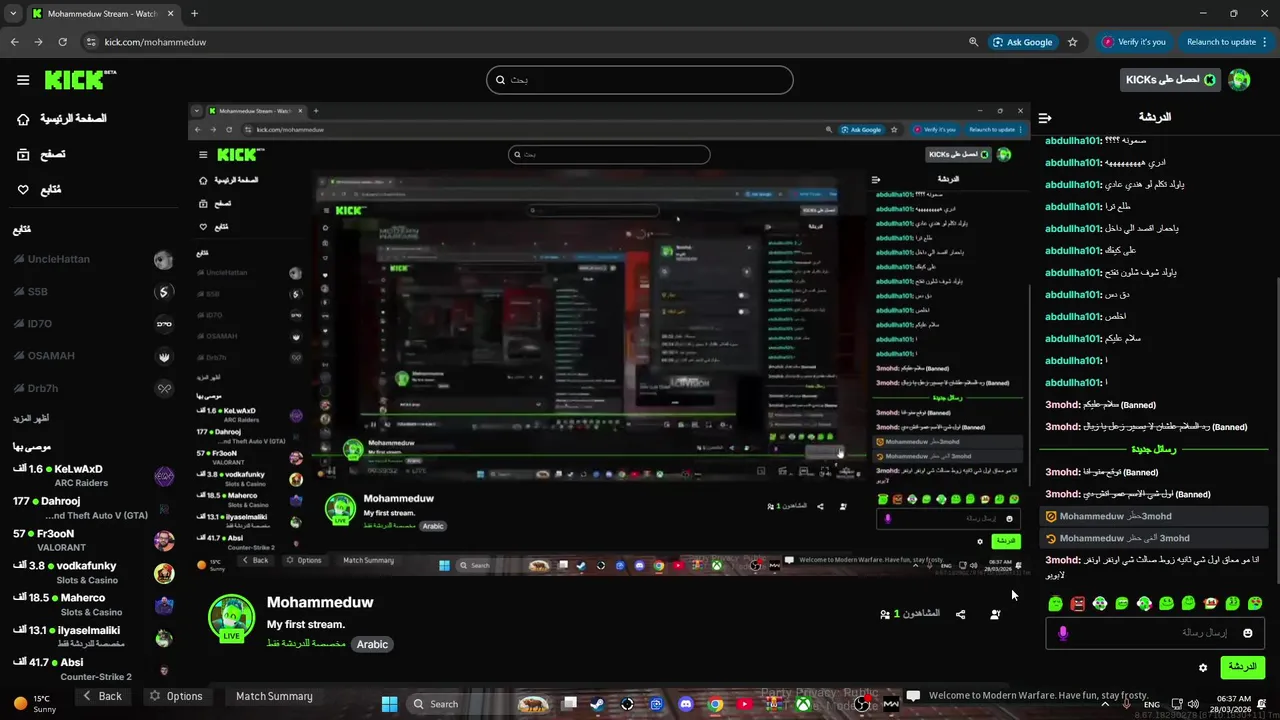Collapse the chat panel with arrow icon
Image resolution: width=1280 pixels, height=720 pixels.
coord(1045,118)
